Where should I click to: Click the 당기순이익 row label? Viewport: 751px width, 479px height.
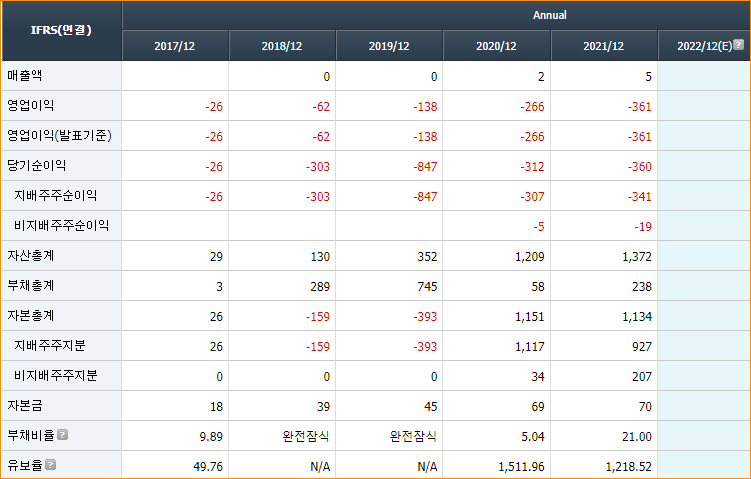click(x=36, y=165)
